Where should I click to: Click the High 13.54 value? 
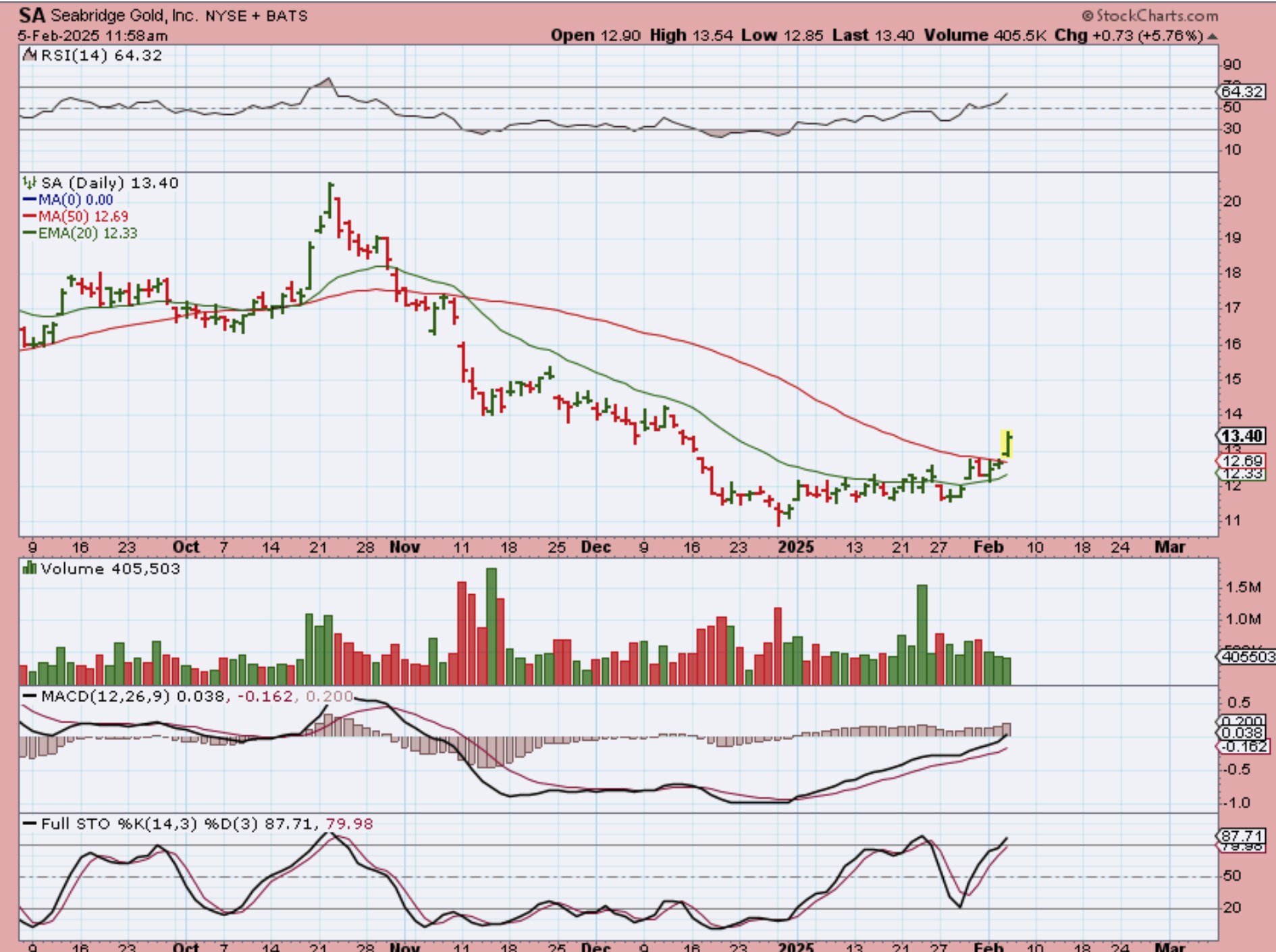pos(691,36)
